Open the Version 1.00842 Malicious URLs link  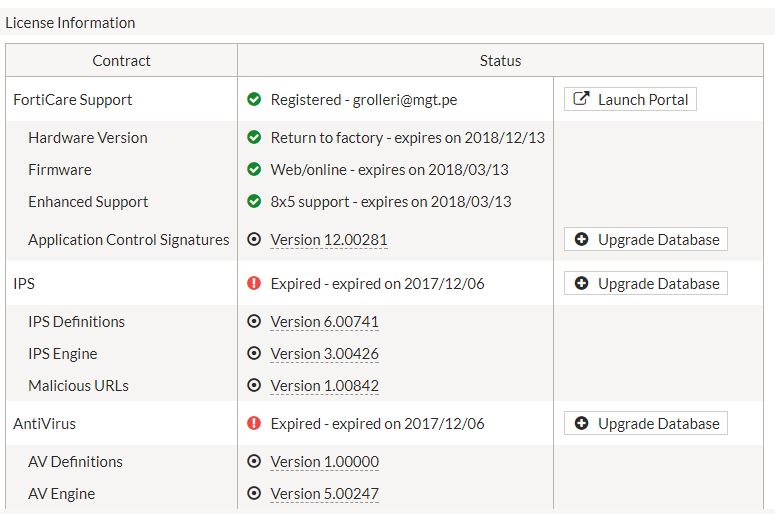[x=324, y=386]
